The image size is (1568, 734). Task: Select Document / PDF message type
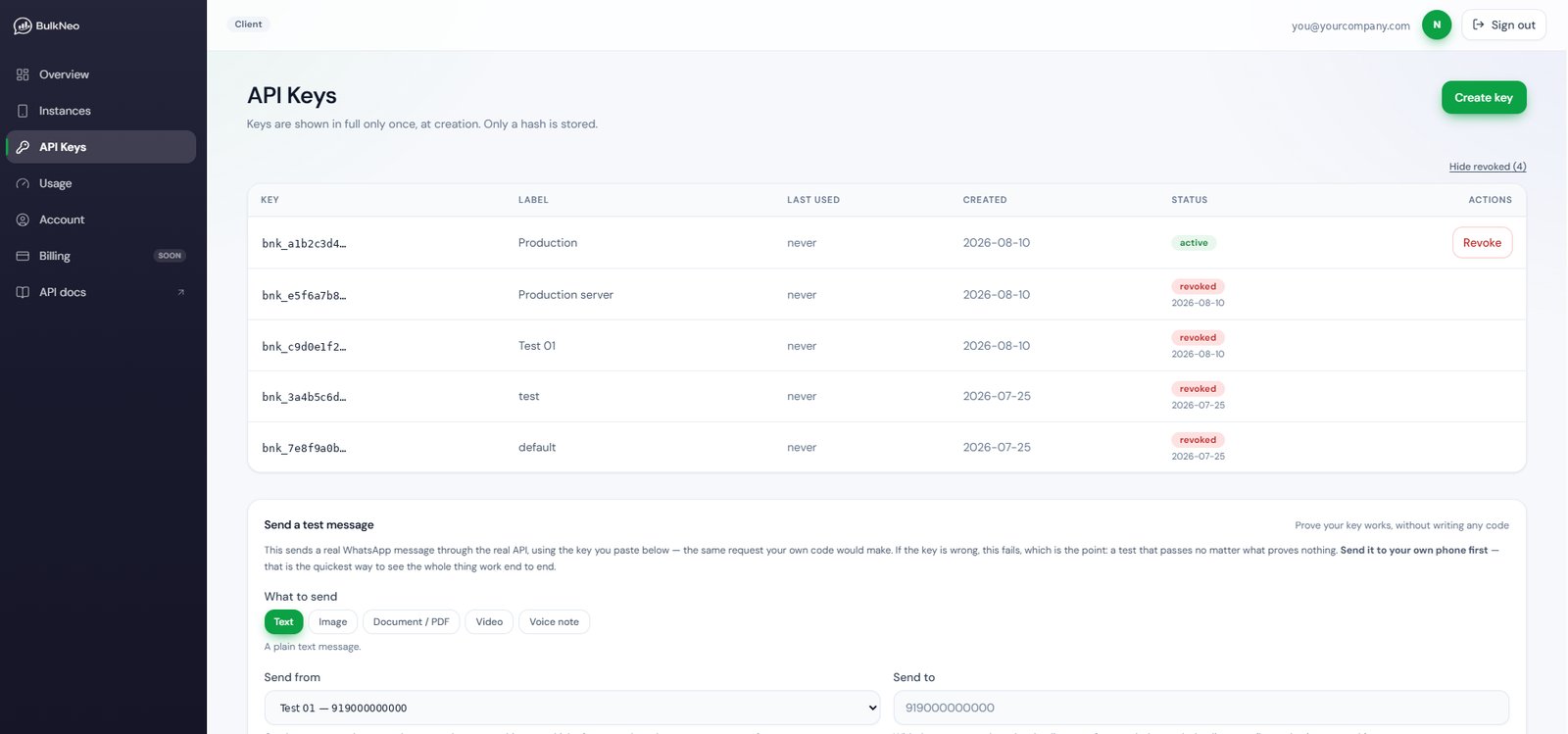[411, 622]
